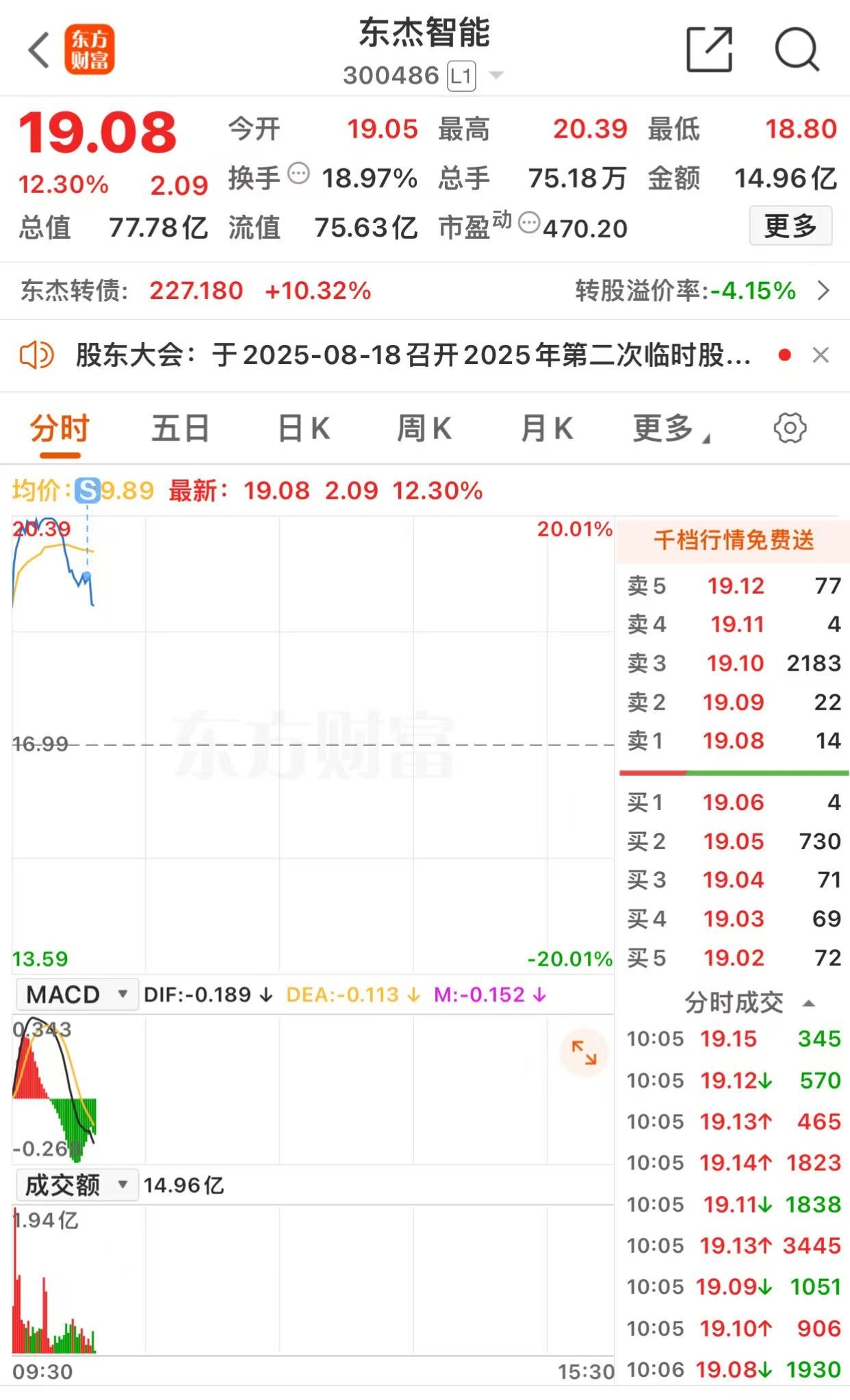850x1400 pixels.
Task: Click the 更多 quote details button
Action: (790, 225)
